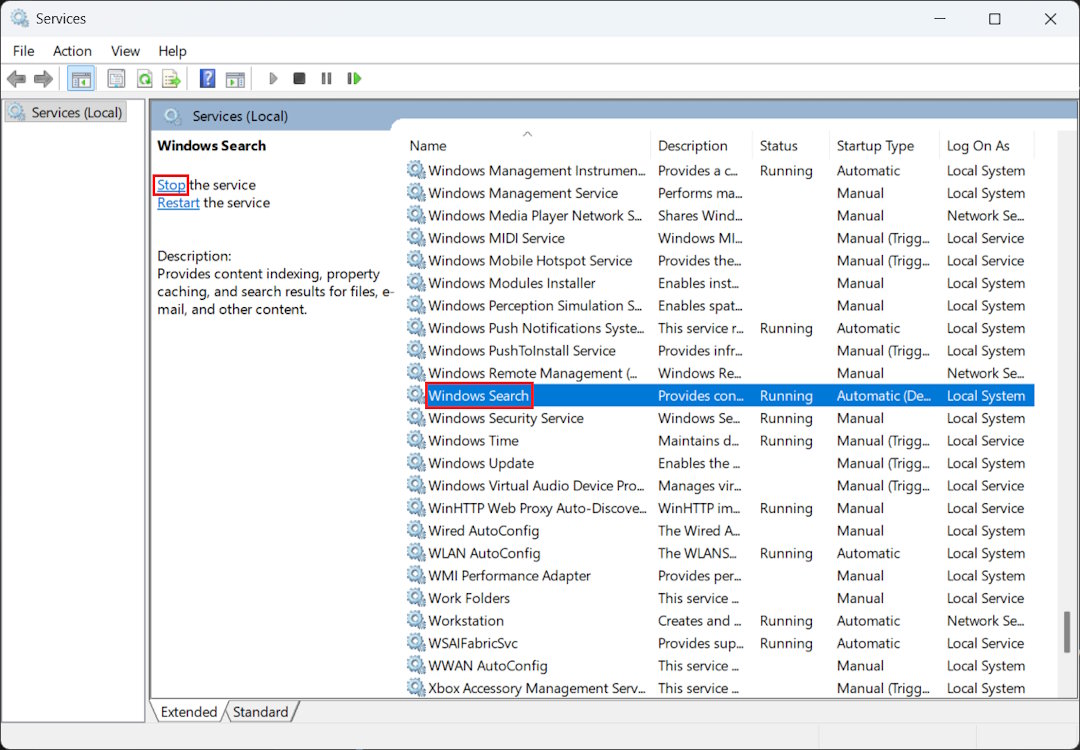Sort services by Status column header
The image size is (1080, 750).
778,146
